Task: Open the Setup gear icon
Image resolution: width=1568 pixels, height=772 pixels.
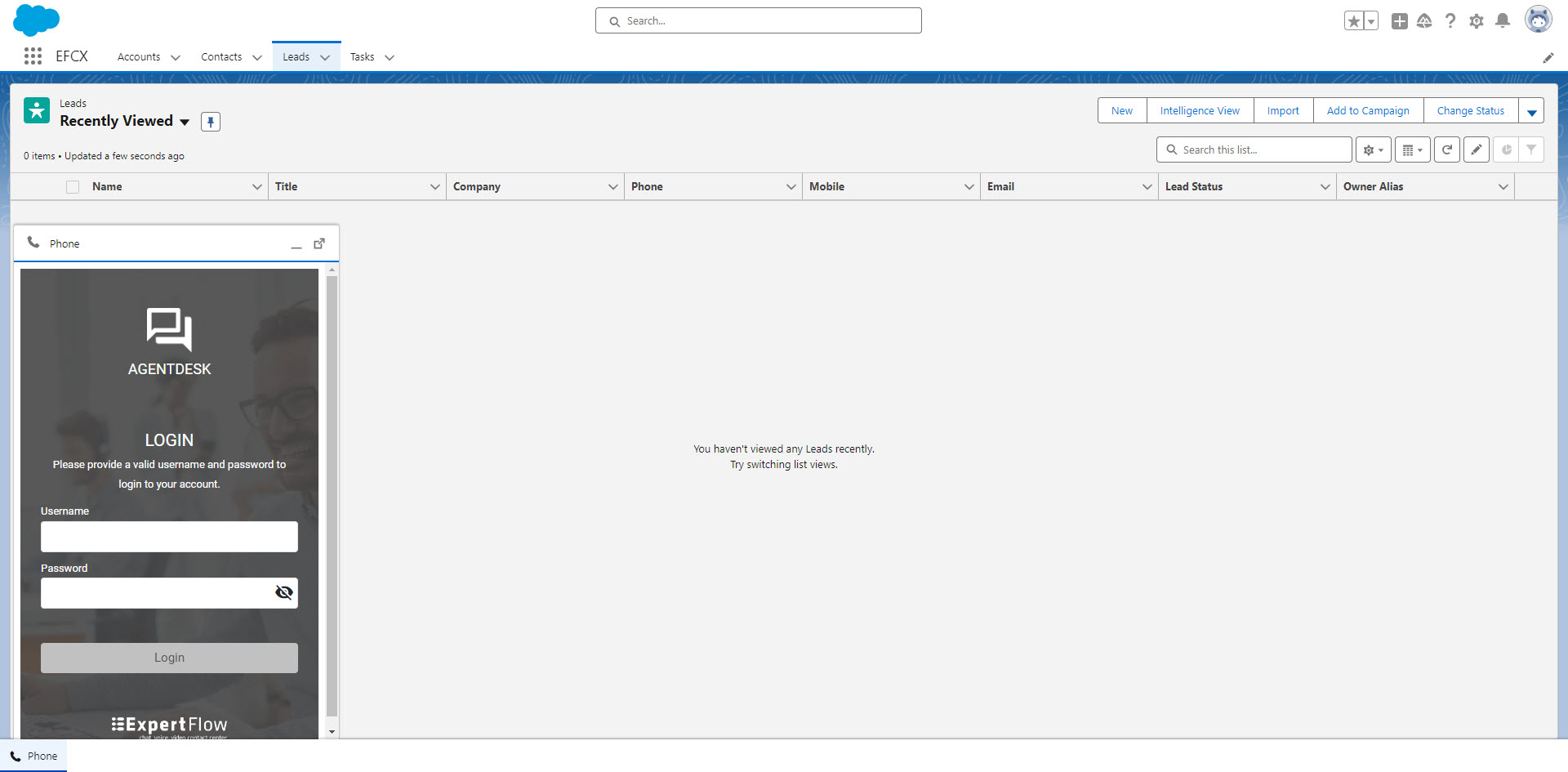Action: [1476, 21]
